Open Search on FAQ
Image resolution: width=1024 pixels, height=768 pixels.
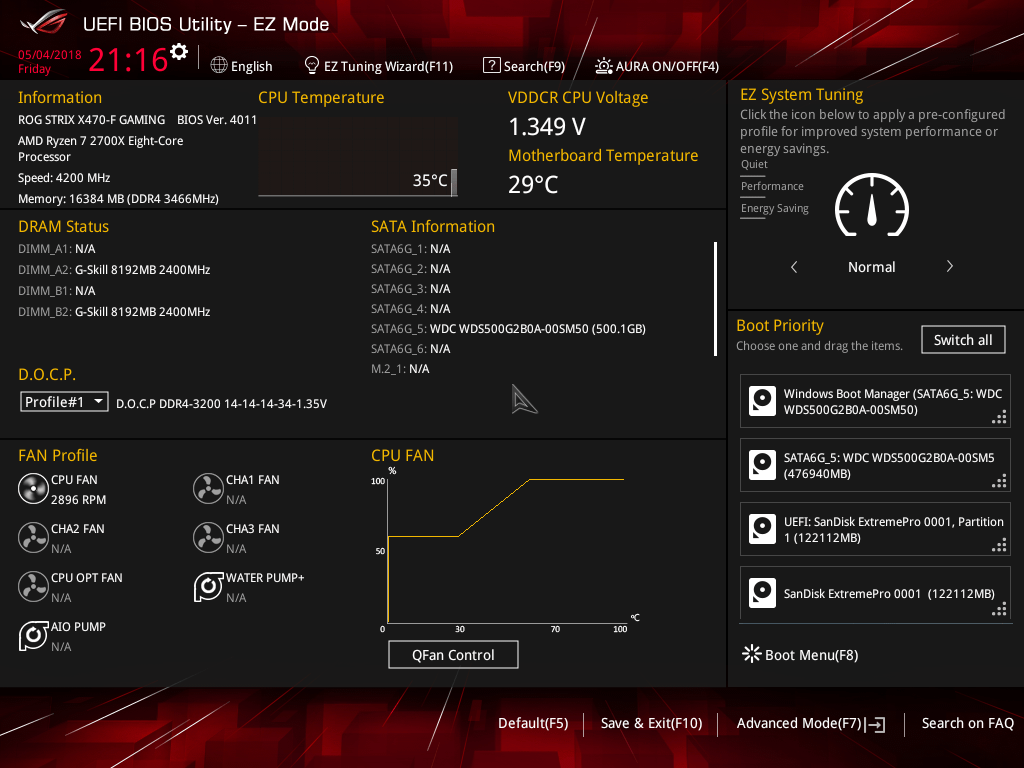coord(968,724)
